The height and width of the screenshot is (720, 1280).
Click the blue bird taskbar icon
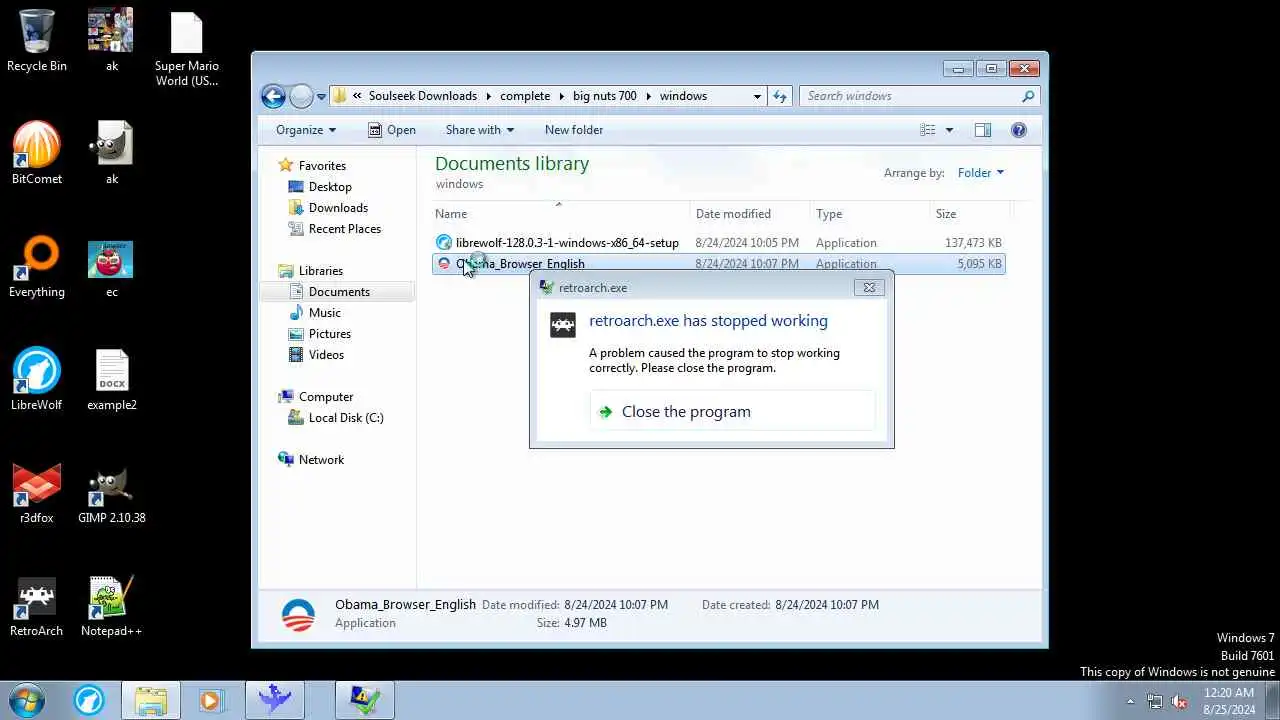click(274, 700)
